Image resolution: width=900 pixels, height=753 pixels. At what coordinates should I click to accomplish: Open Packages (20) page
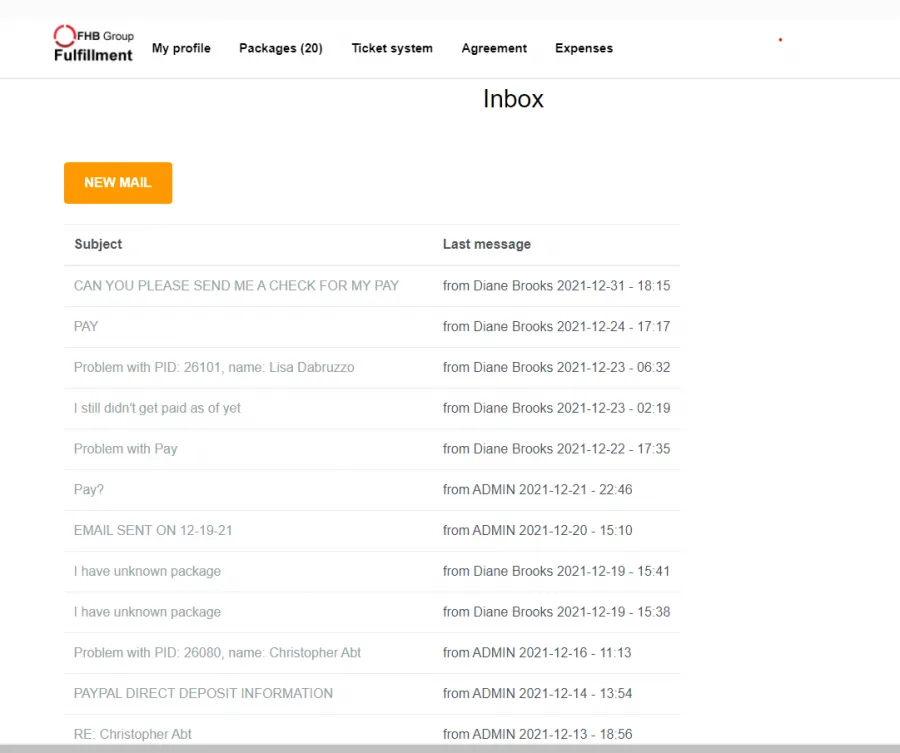point(281,48)
